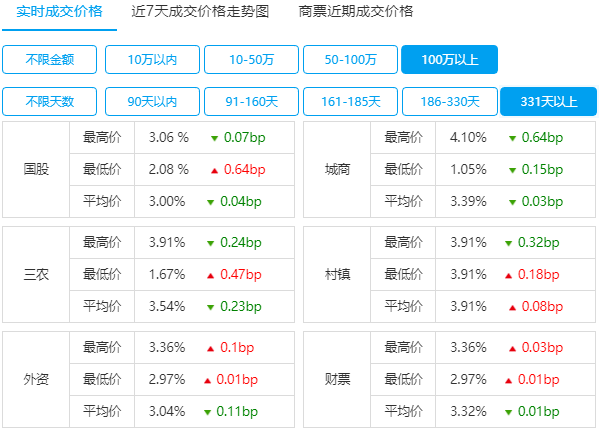The height and width of the screenshot is (432, 600).
Task: Open the 实时成交价格 tab
Action: coord(59,11)
